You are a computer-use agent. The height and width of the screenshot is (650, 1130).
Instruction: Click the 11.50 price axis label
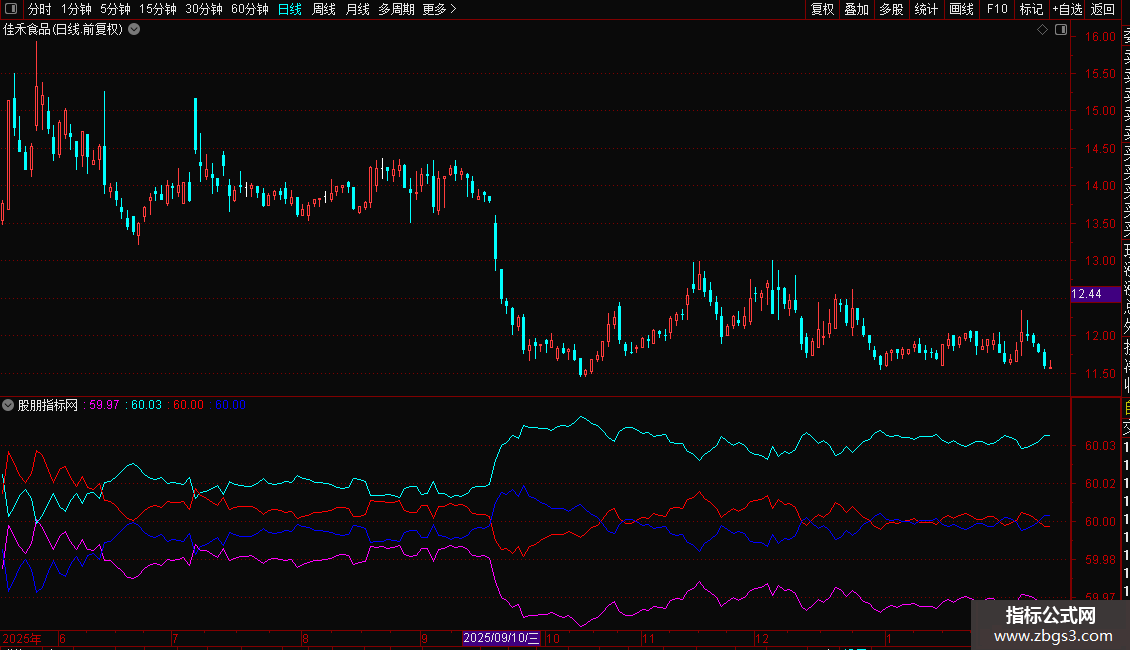click(1100, 374)
